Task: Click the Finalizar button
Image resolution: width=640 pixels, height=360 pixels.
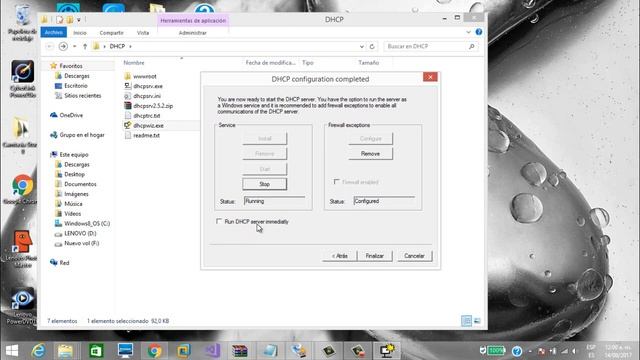Action: click(374, 256)
